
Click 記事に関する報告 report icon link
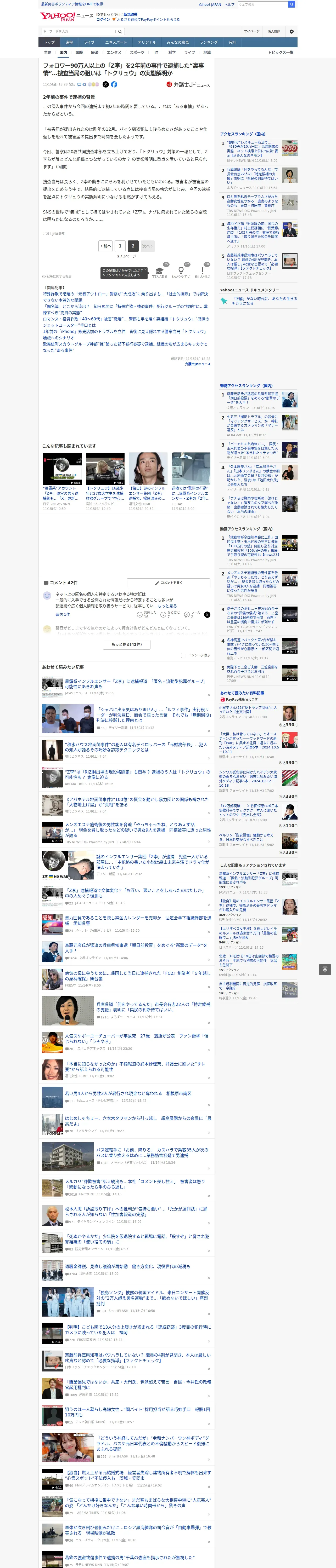(x=57, y=276)
